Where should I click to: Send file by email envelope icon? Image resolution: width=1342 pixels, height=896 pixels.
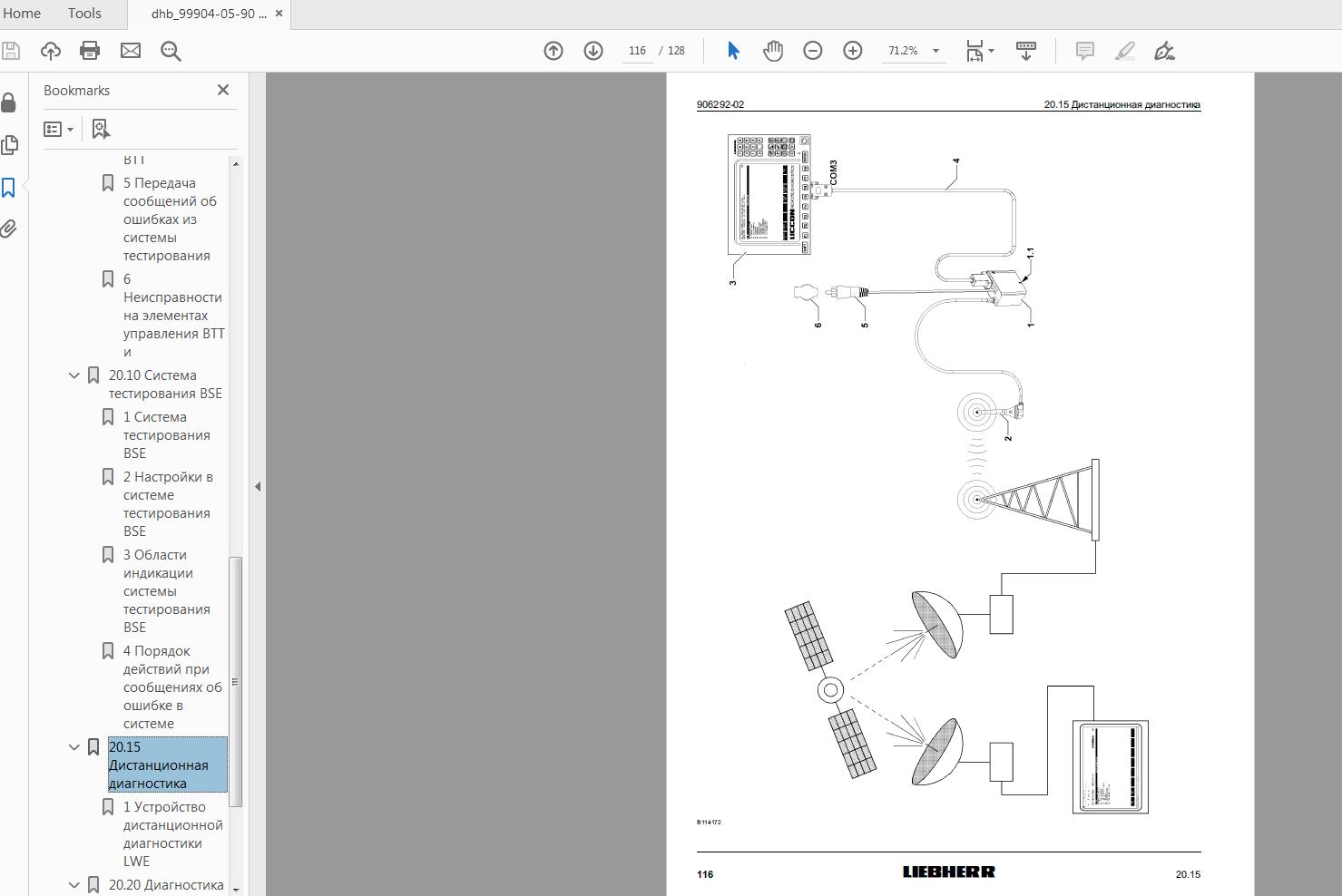[x=131, y=51]
